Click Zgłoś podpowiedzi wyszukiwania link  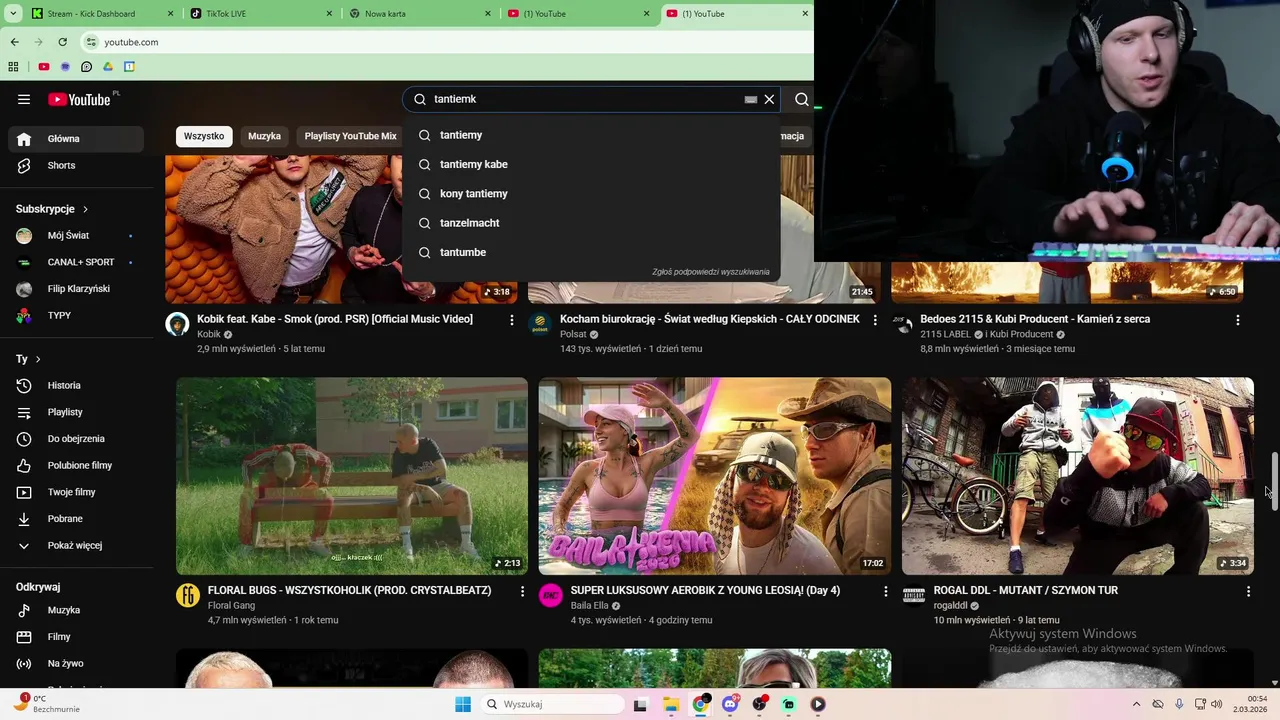[711, 272]
